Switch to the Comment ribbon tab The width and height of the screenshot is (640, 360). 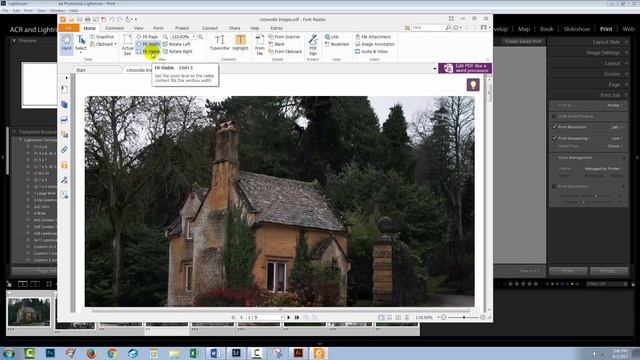click(x=114, y=28)
